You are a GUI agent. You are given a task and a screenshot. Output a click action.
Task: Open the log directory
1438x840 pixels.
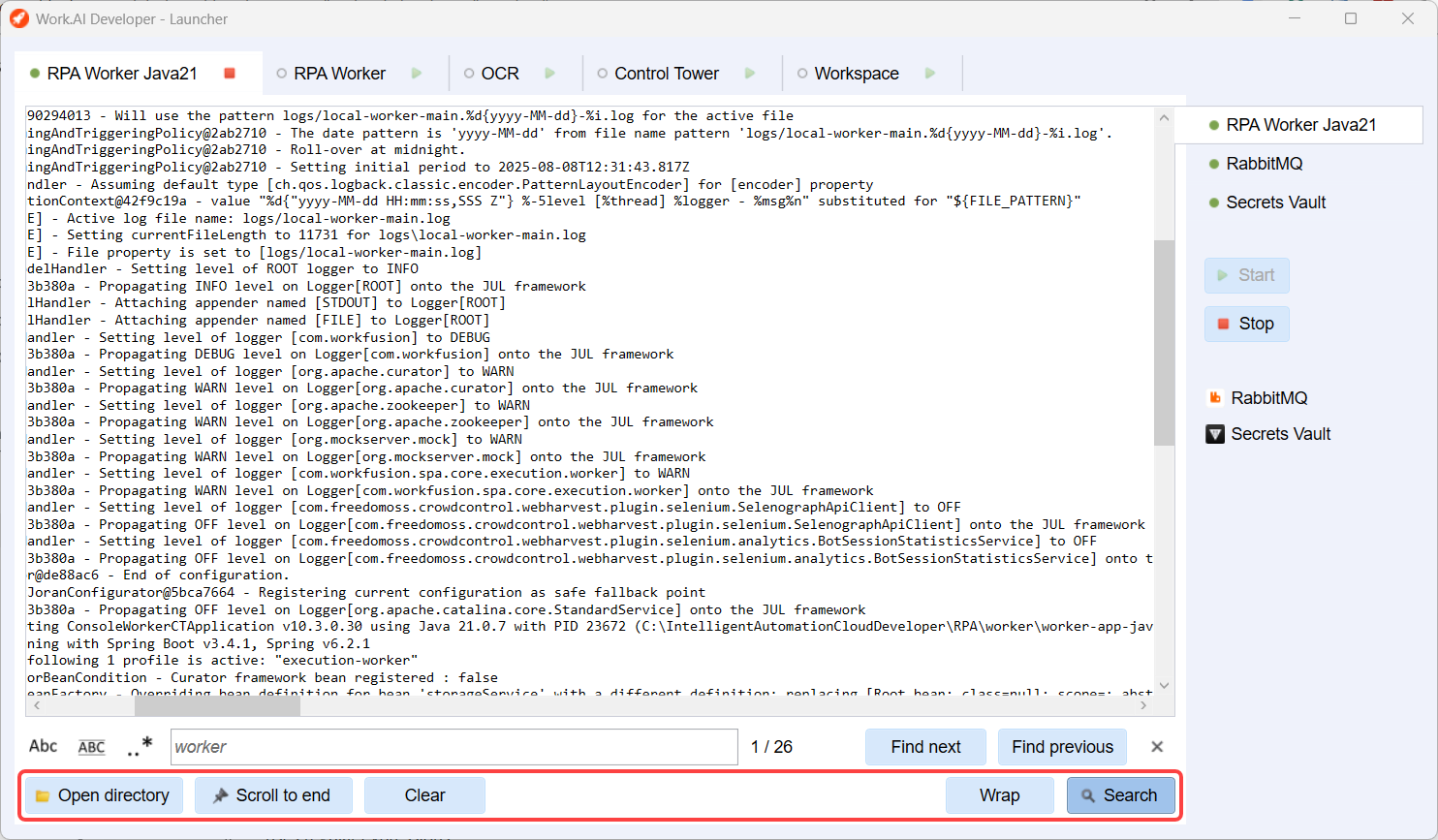[x=104, y=795]
